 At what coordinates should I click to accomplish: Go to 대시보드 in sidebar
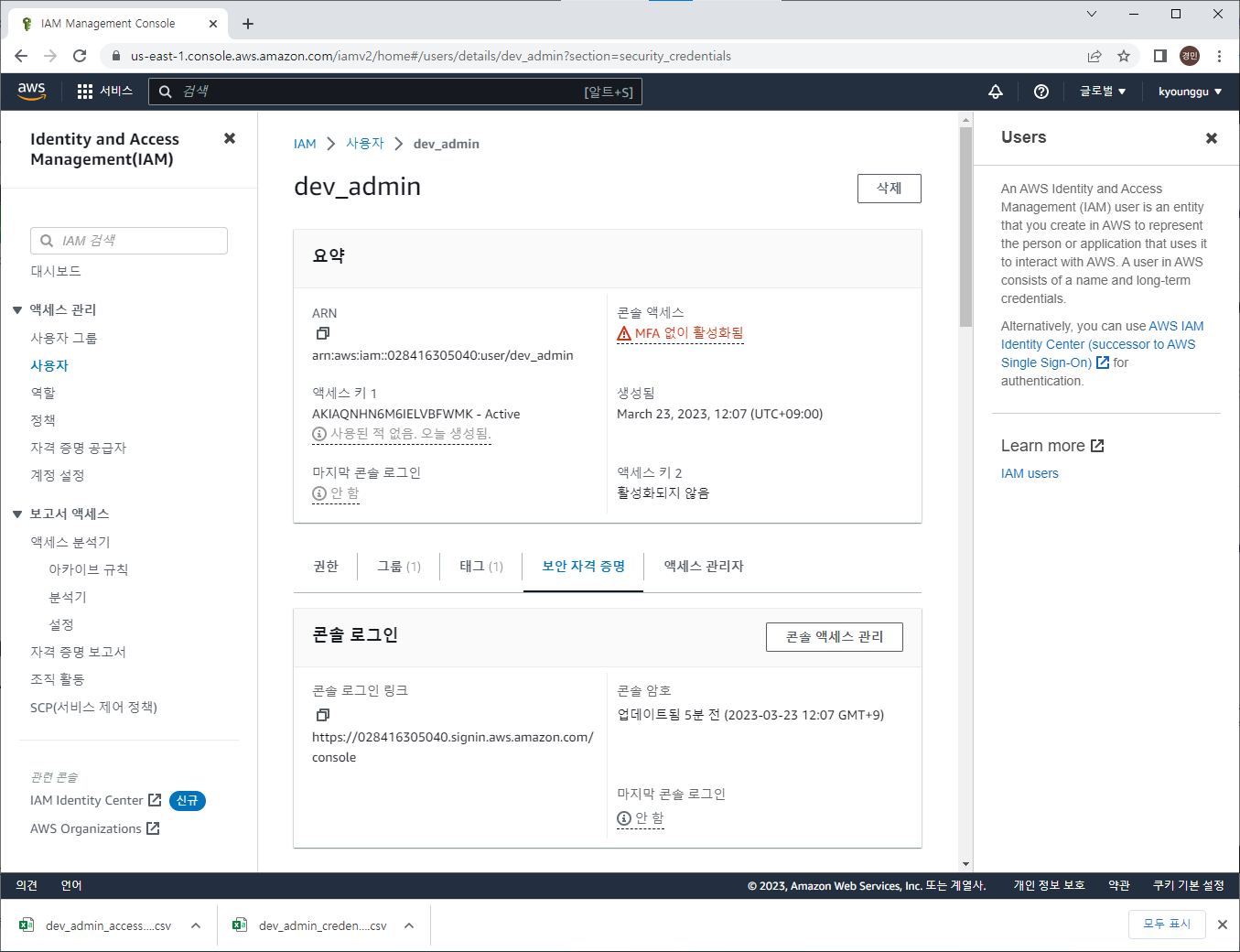(56, 271)
